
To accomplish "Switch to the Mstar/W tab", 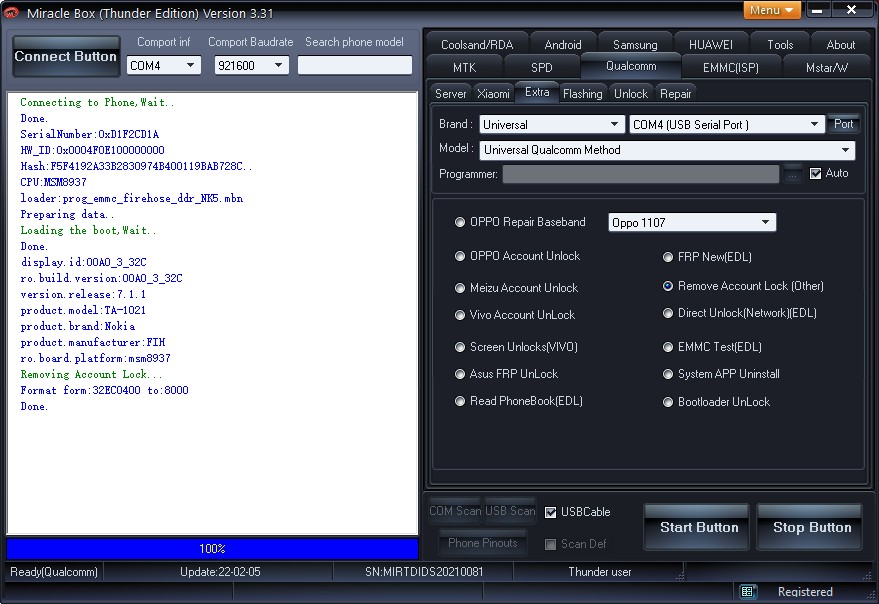I will tap(826, 68).
